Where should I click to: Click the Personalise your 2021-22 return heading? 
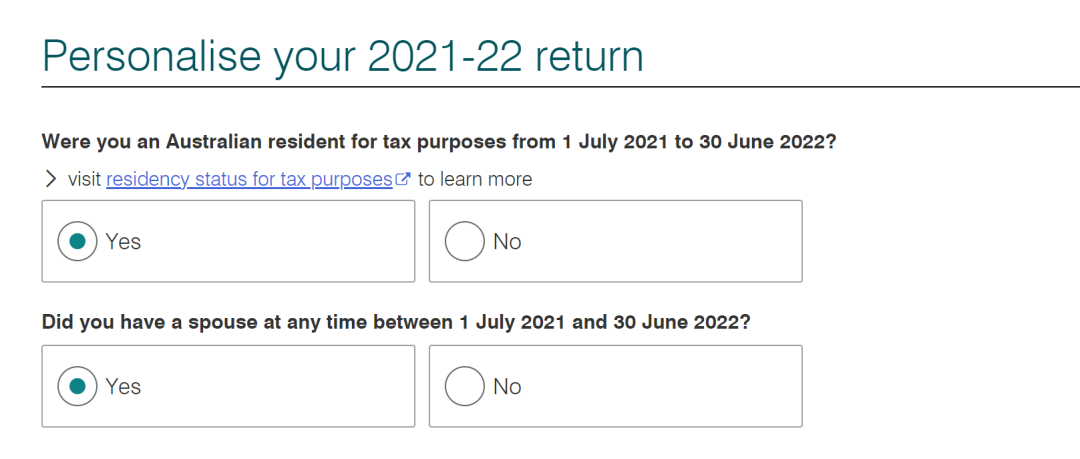coord(343,56)
